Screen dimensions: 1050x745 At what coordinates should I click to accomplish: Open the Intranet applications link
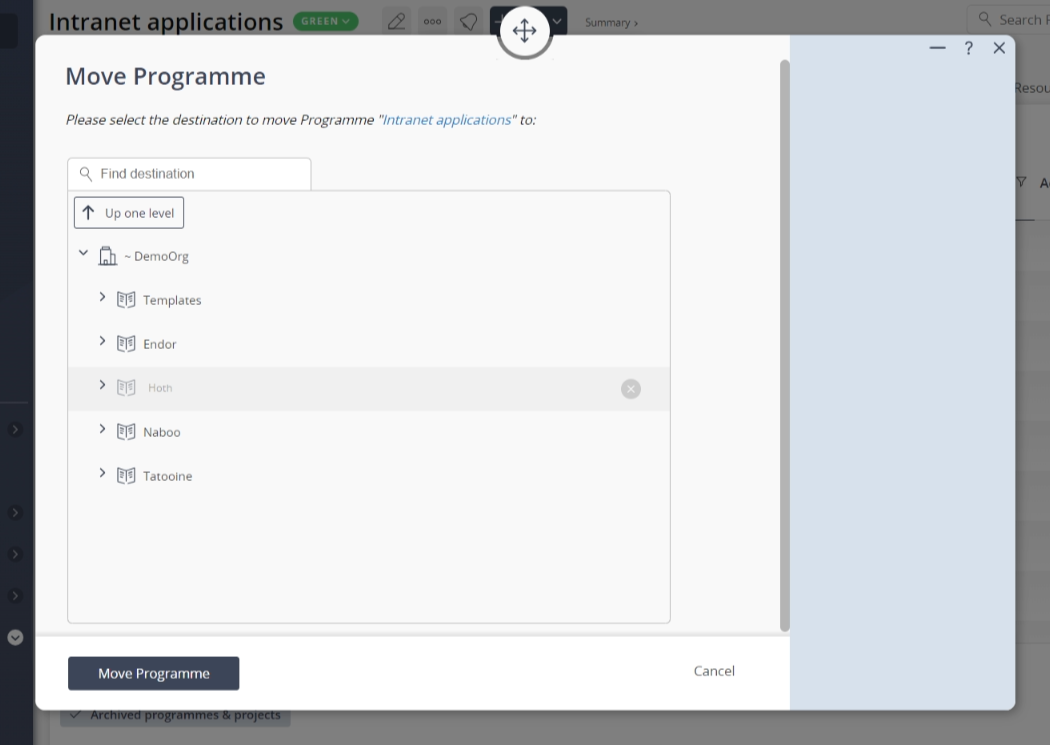coord(447,120)
